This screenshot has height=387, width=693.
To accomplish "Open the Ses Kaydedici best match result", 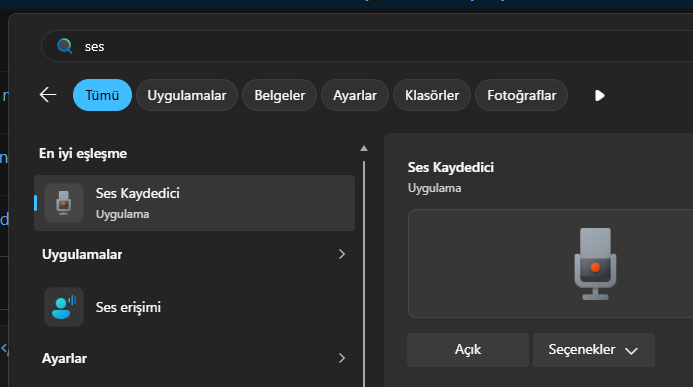I will pyautogui.click(x=194, y=203).
